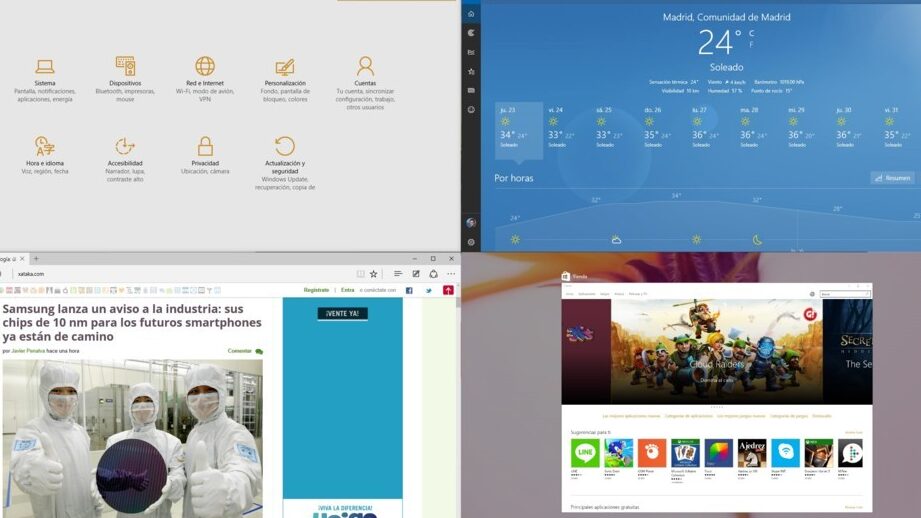Open GOM Player orange app tile
The image size is (921, 518).
coord(652,453)
